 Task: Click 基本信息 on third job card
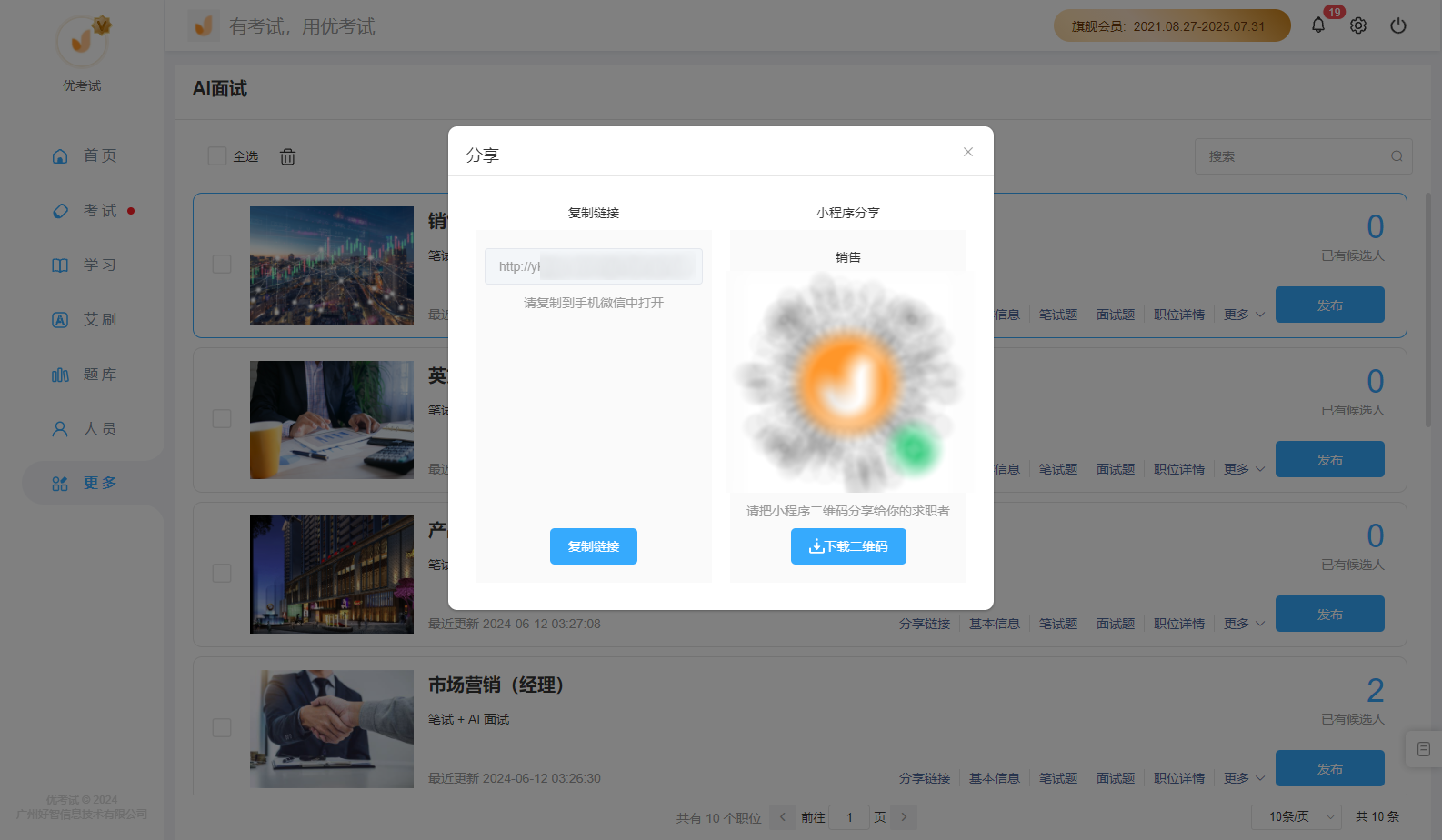pyautogui.click(x=995, y=624)
